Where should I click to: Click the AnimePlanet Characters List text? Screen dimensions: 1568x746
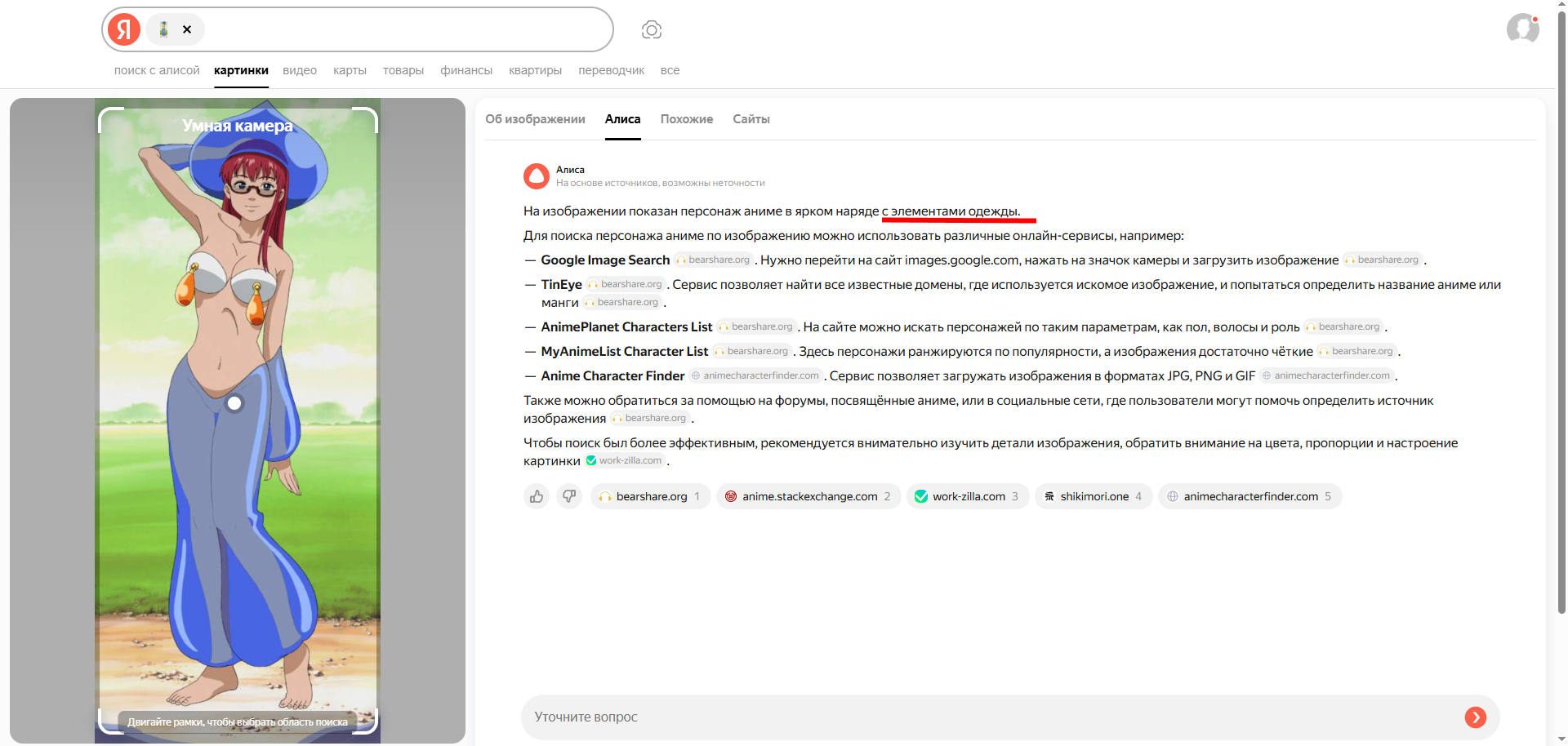[626, 327]
